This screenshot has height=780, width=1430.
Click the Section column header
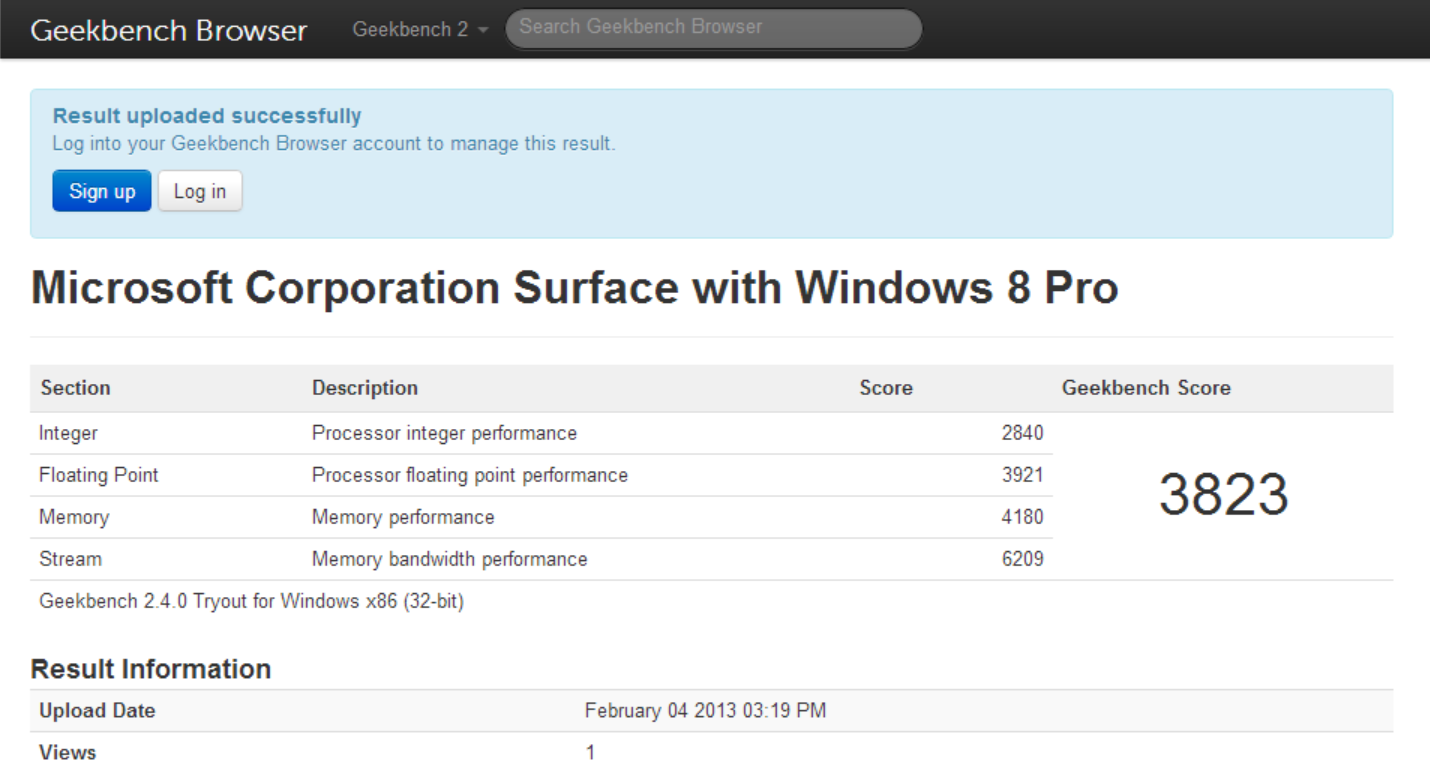tap(75, 388)
